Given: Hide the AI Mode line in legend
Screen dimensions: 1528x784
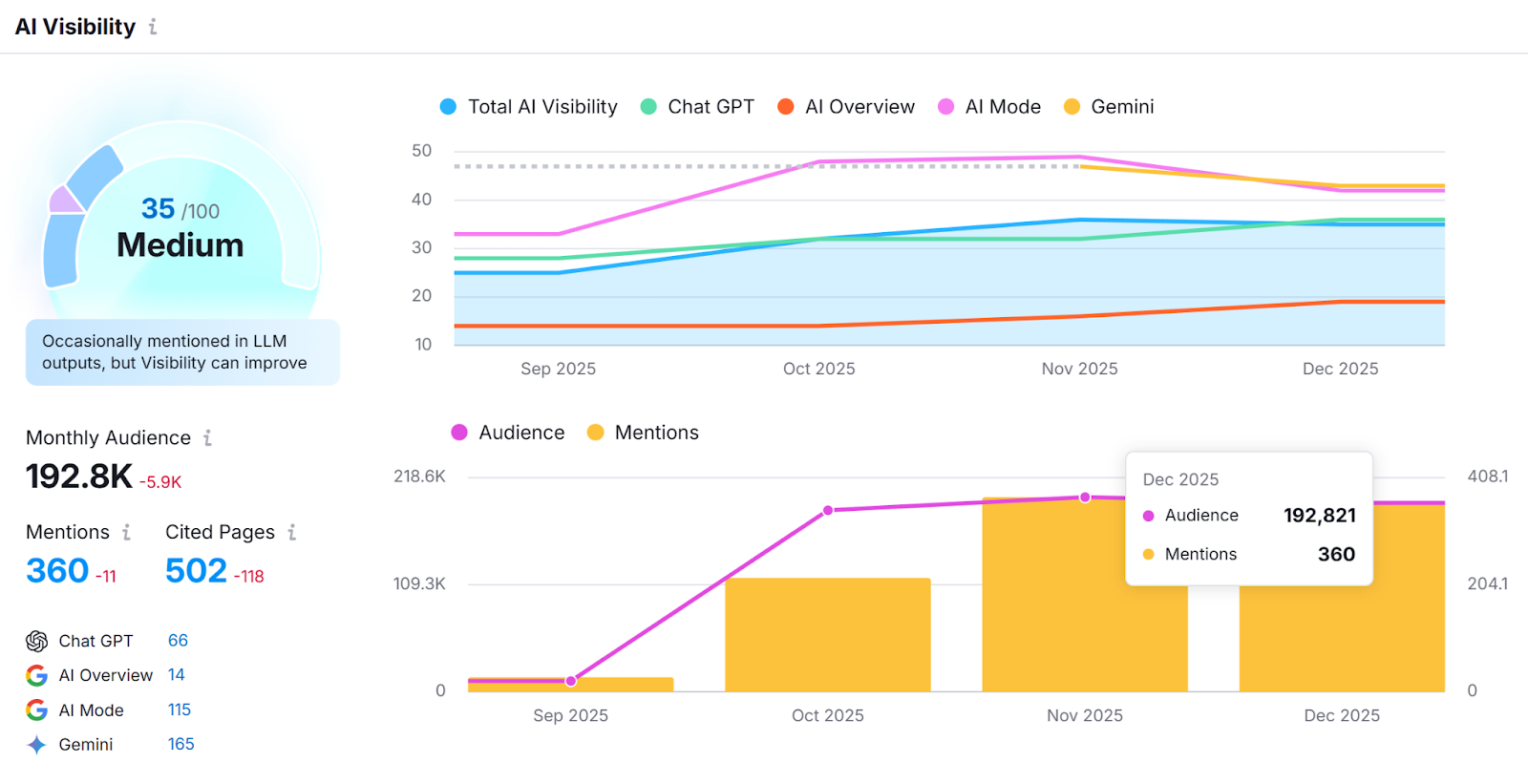Looking at the screenshot, I should pyautogui.click(x=989, y=107).
